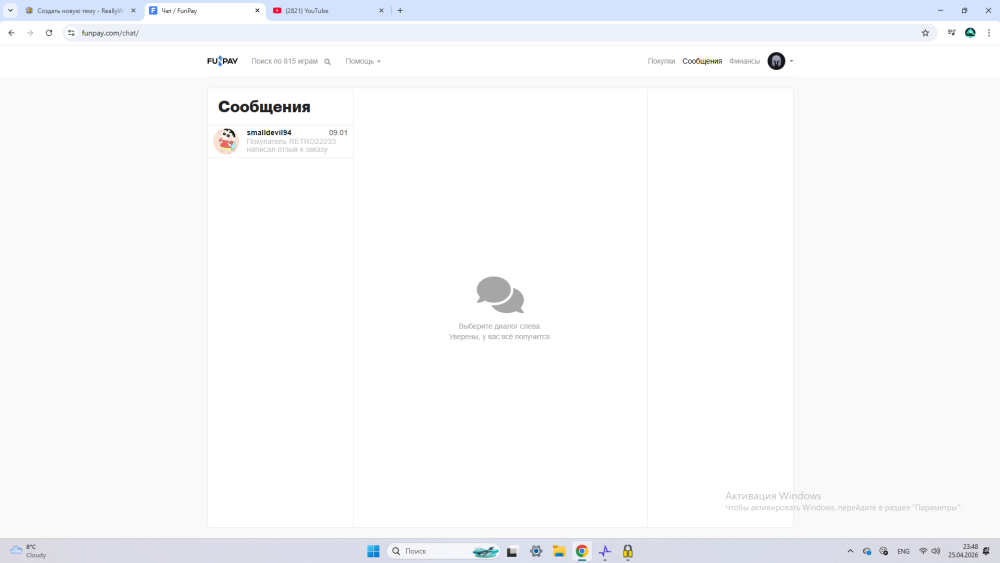Viewport: 1000px width, 563px height.
Task: Go to the Финансы page
Action: [x=744, y=61]
